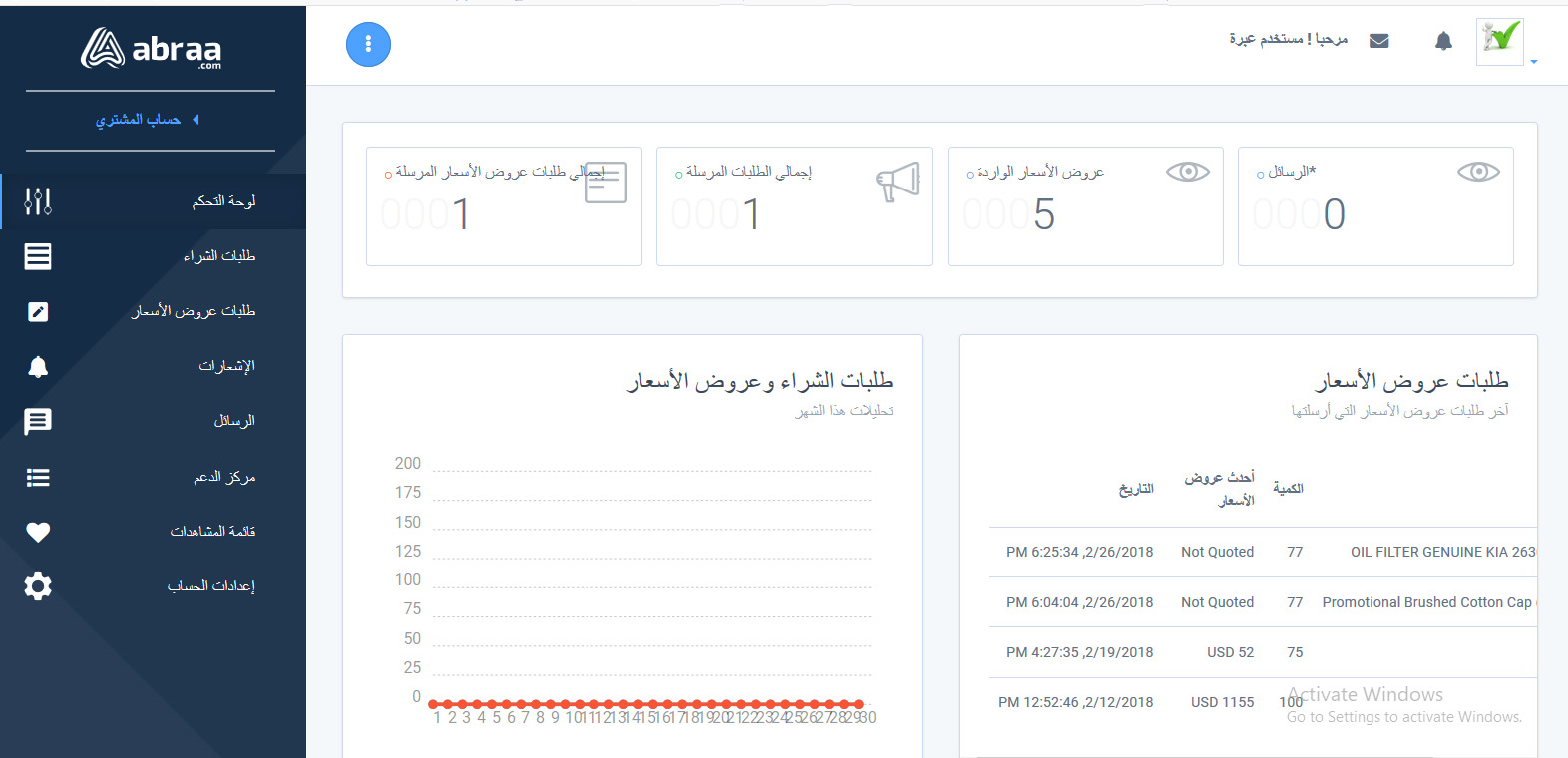
Task: Click the list icon beside طلبات الشراء
Action: pyautogui.click(x=38, y=256)
